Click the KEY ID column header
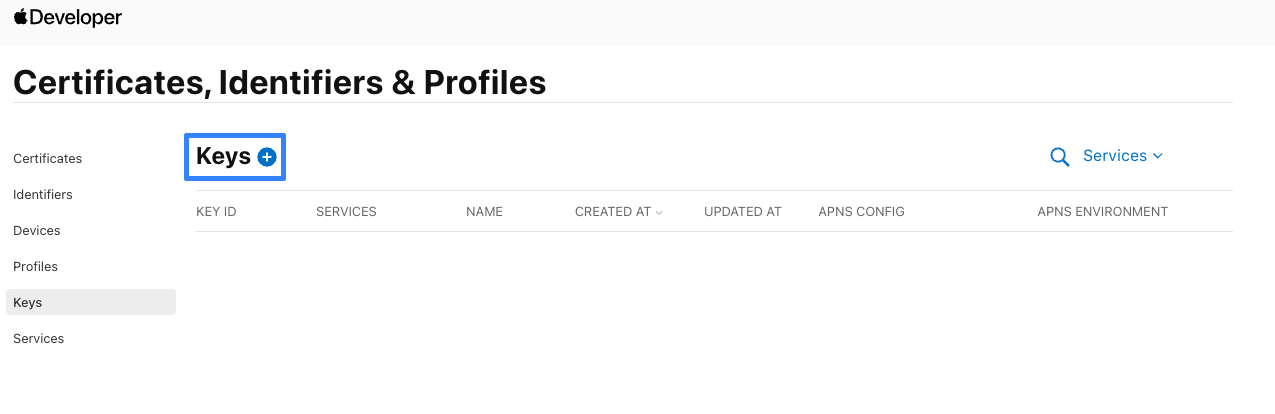The image size is (1275, 414). tap(216, 212)
